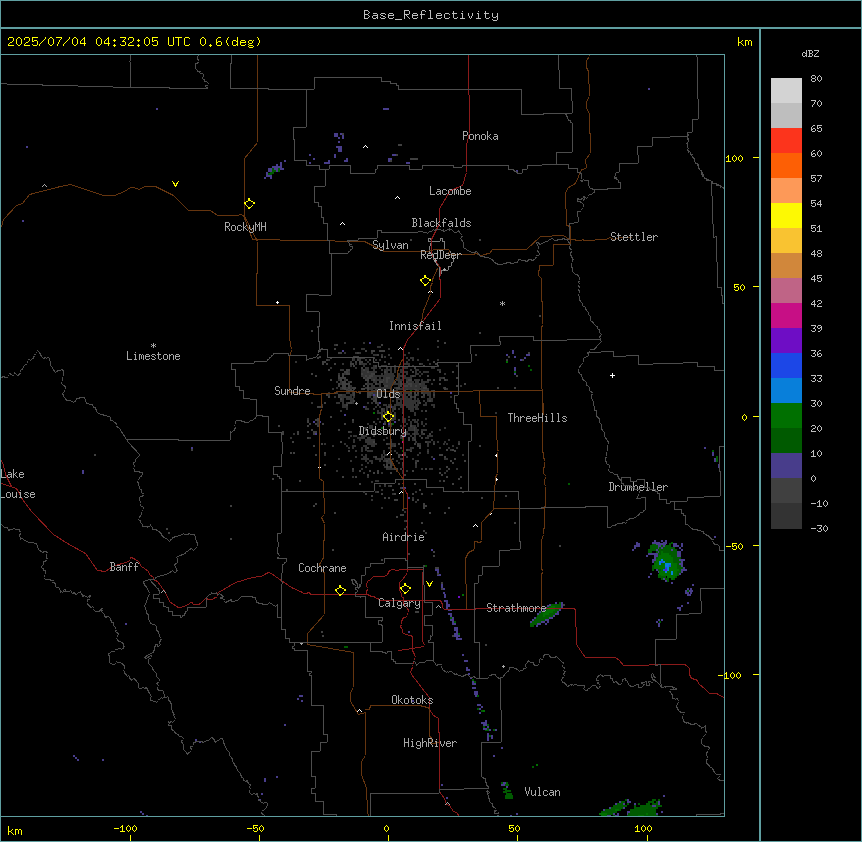Pick the slate-blue 0-10 dBZ swatch

[x=786, y=466]
